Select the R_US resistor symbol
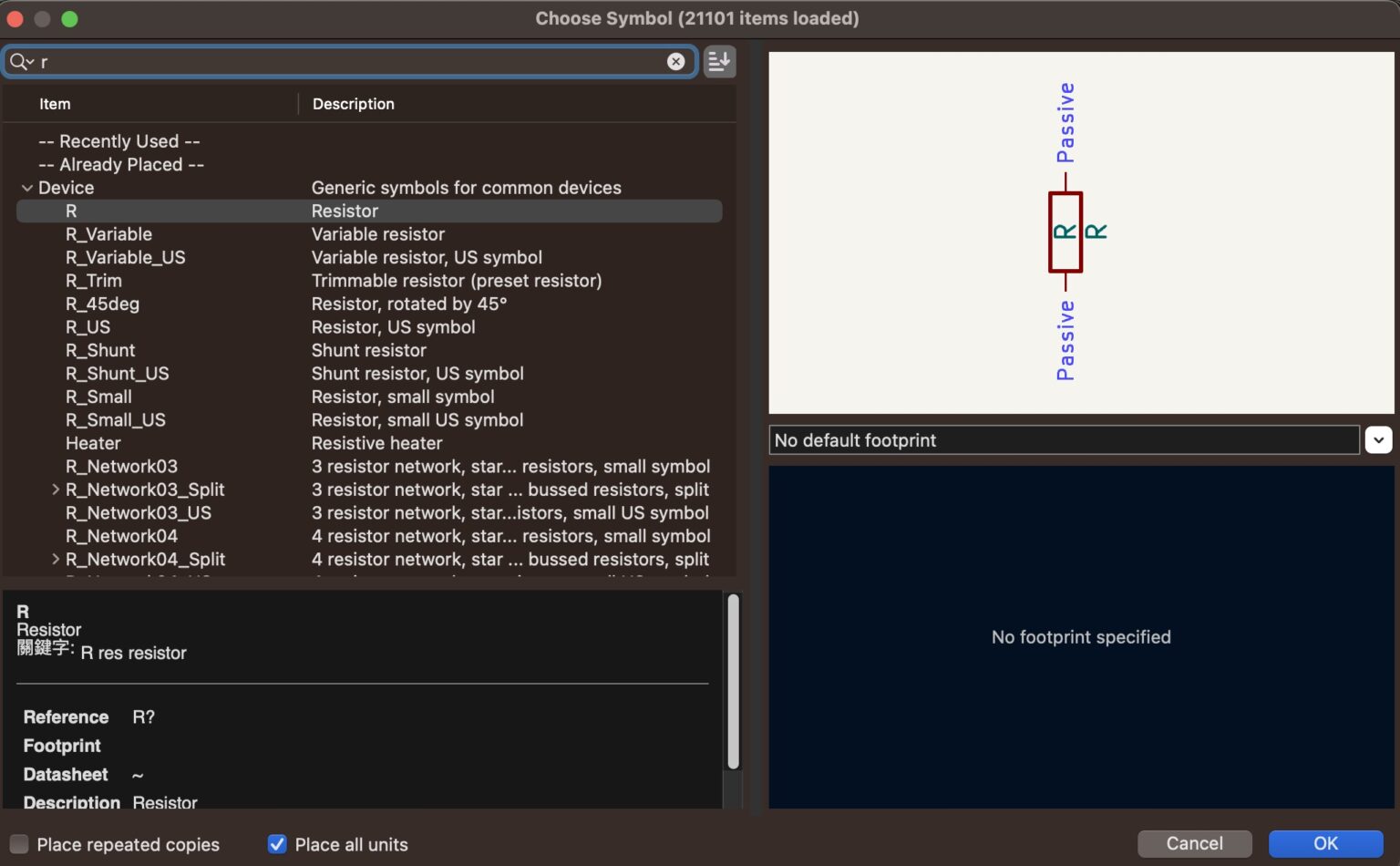The image size is (1400, 866). [x=87, y=327]
